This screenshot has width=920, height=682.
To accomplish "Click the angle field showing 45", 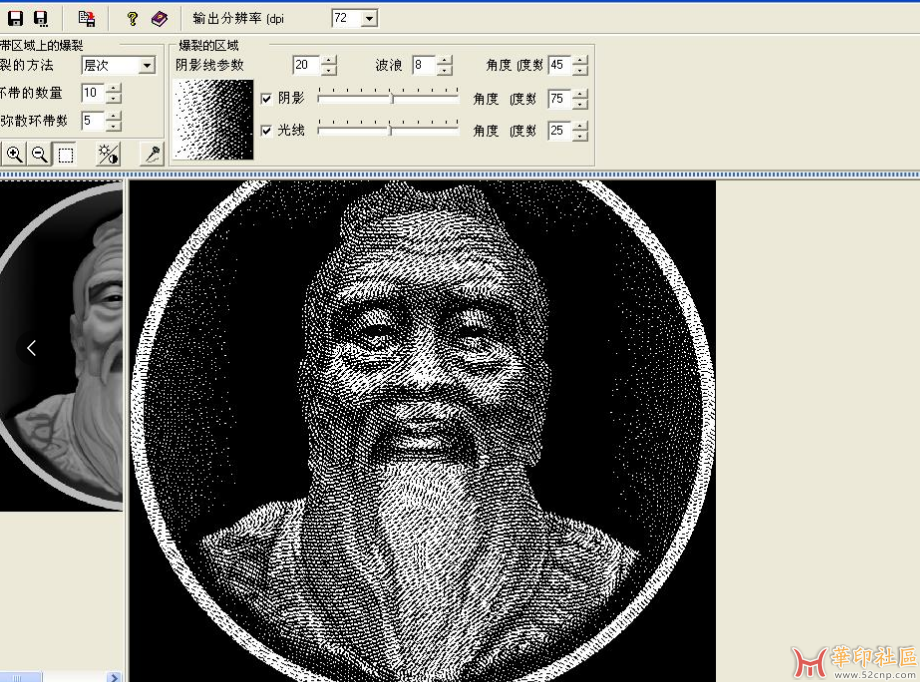I will click(558, 65).
